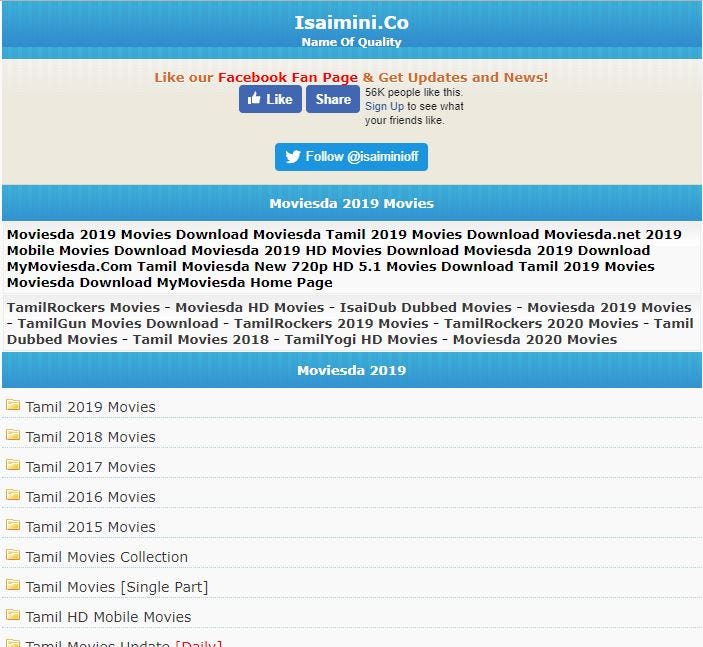Click folder icon beside Tamil 2015 Movies

(13, 525)
